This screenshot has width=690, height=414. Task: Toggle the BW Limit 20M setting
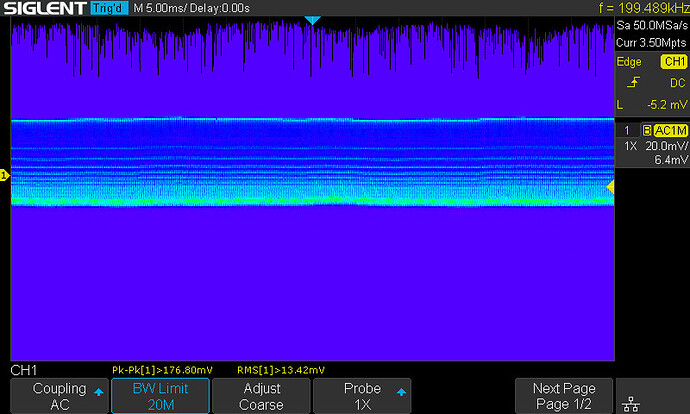[x=161, y=396]
